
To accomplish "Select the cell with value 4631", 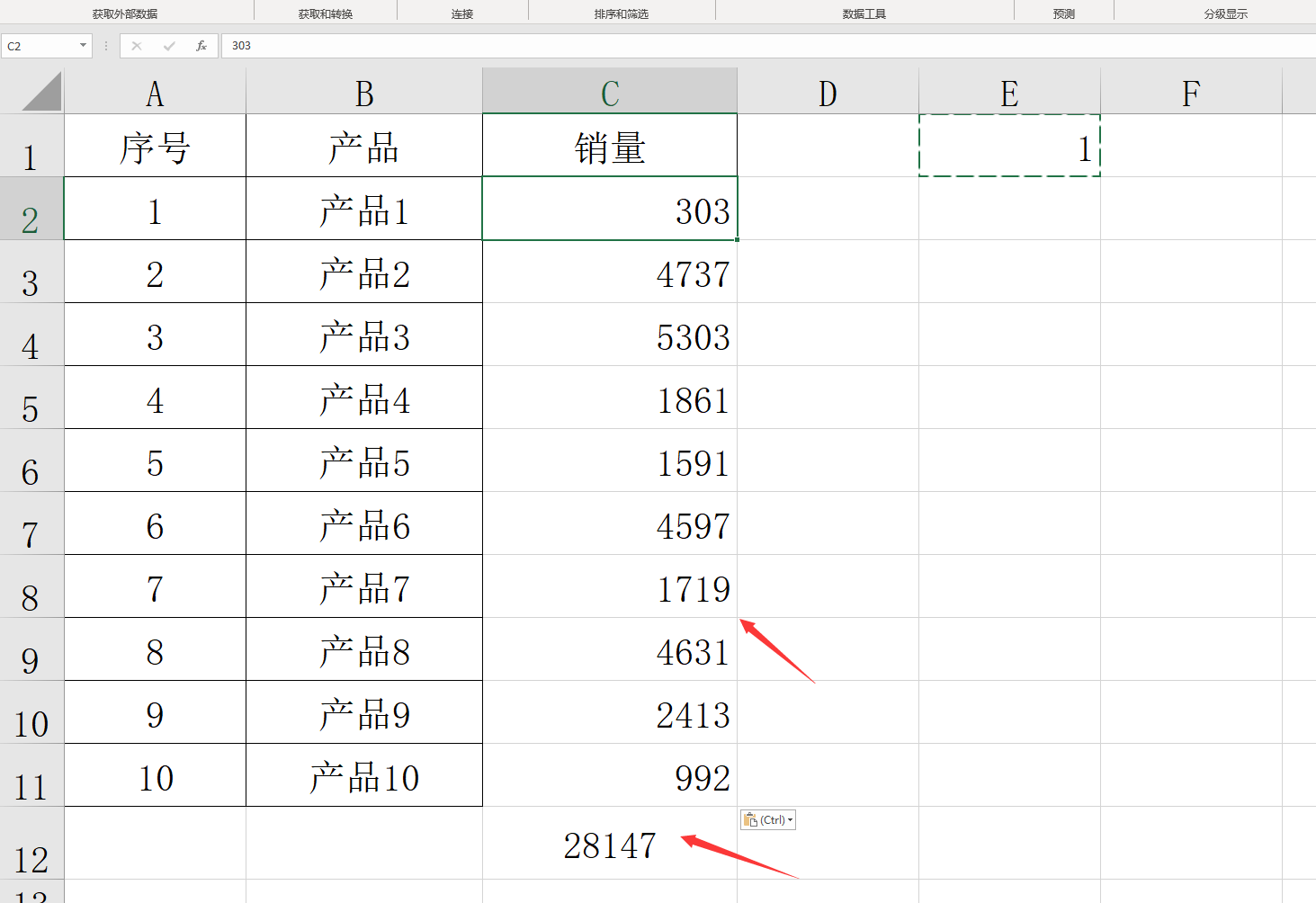I will tap(610, 649).
